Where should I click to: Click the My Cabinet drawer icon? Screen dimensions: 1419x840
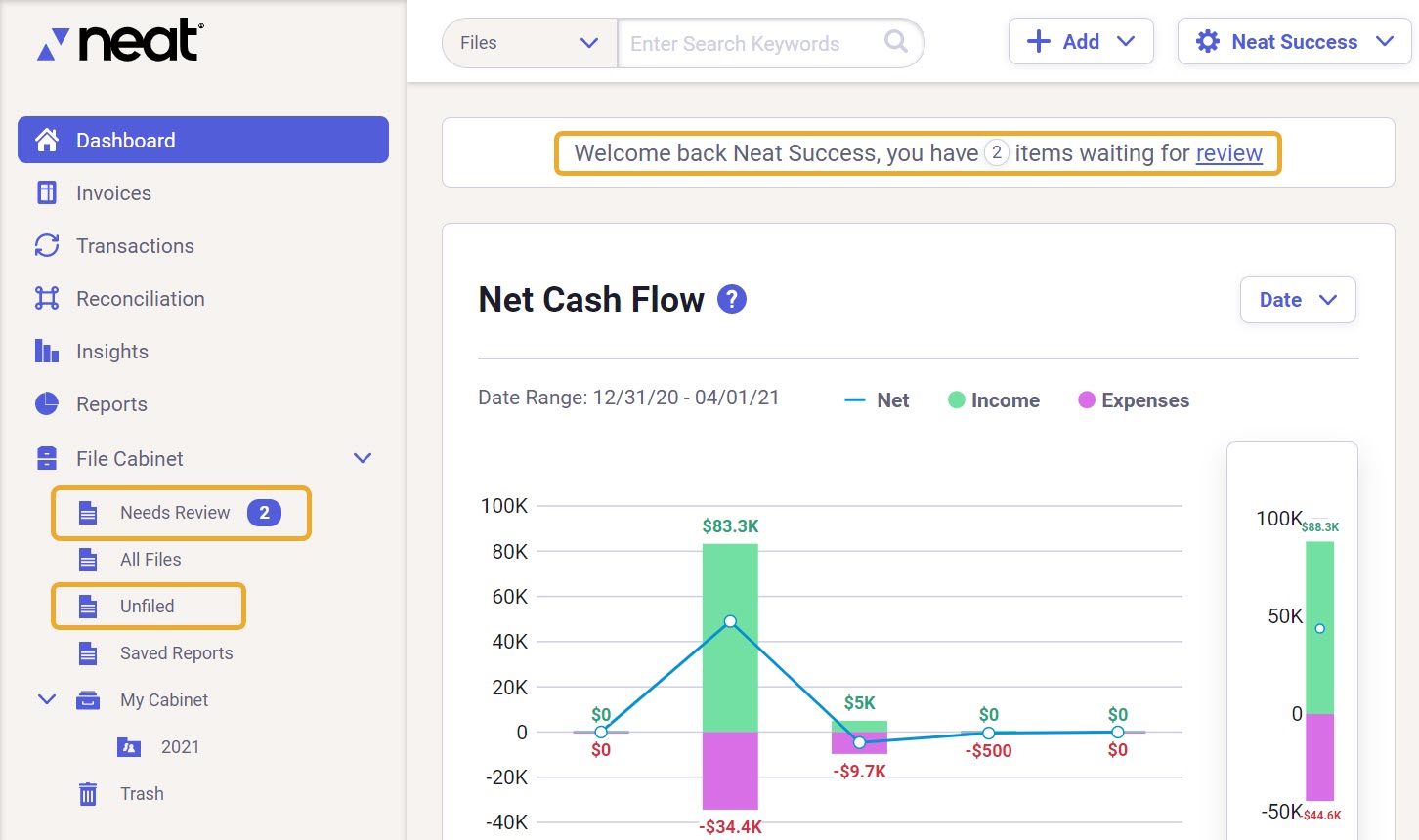tap(88, 700)
